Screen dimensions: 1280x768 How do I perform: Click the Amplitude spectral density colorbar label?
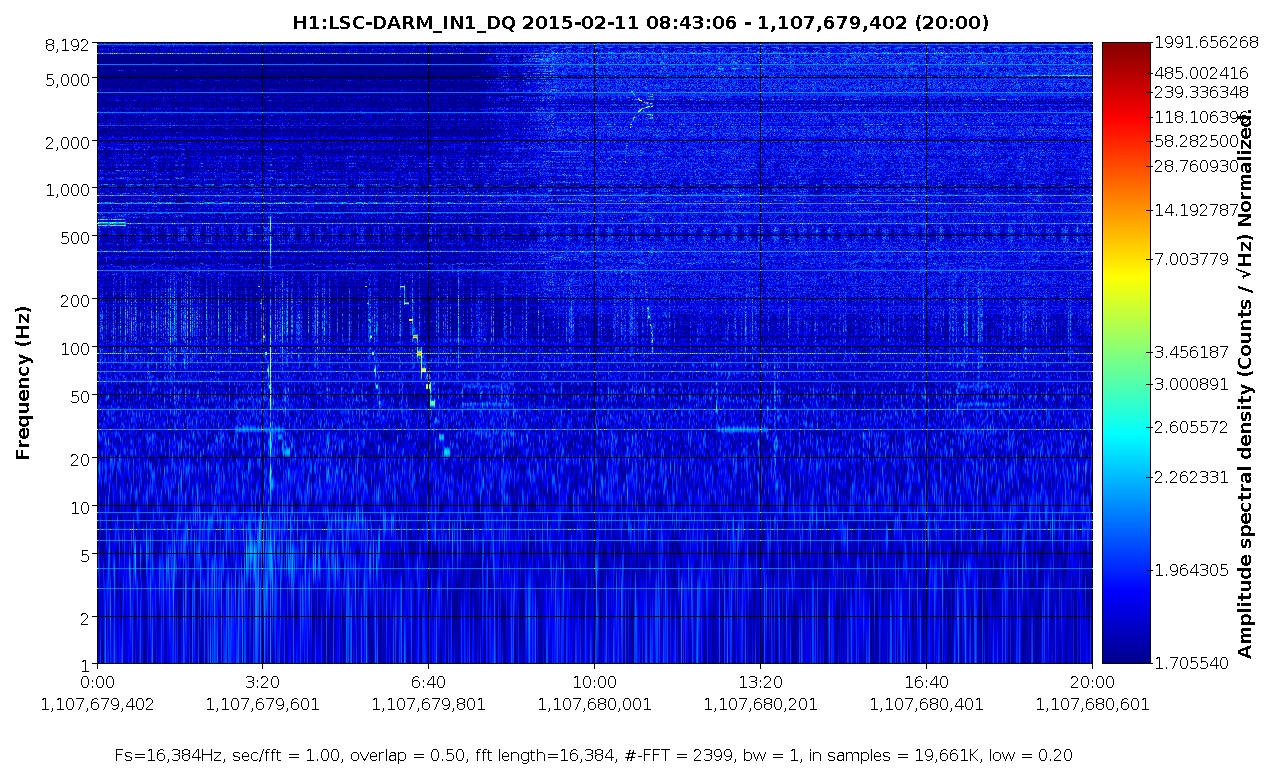(1245, 384)
